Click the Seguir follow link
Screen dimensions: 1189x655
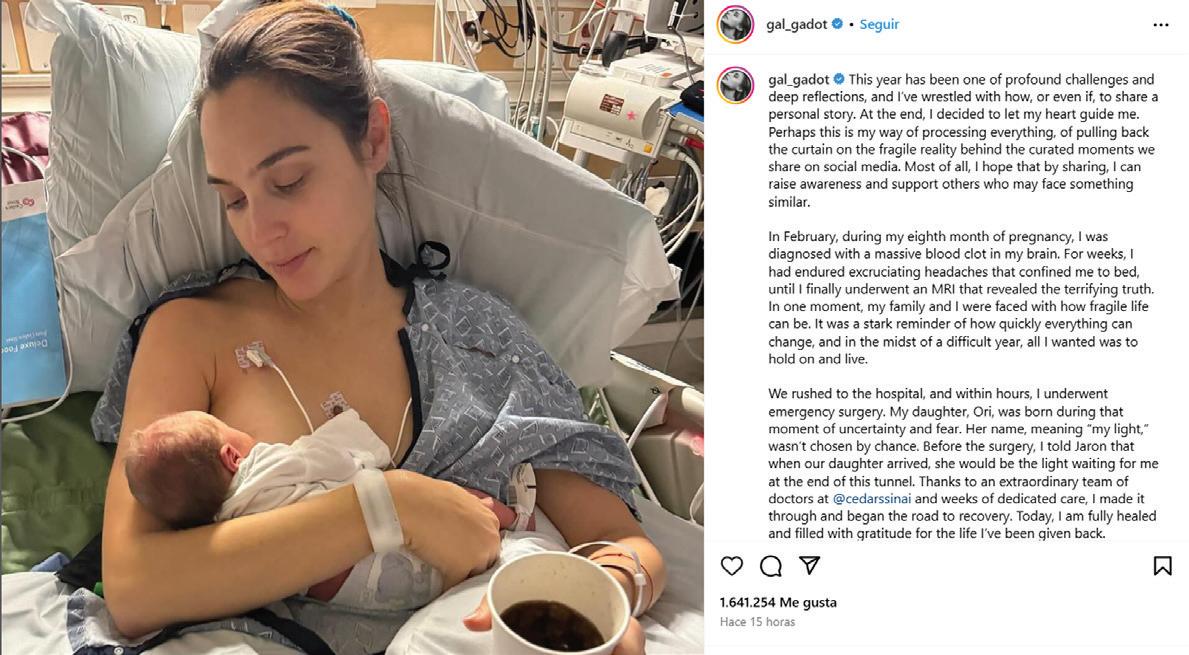[880, 24]
